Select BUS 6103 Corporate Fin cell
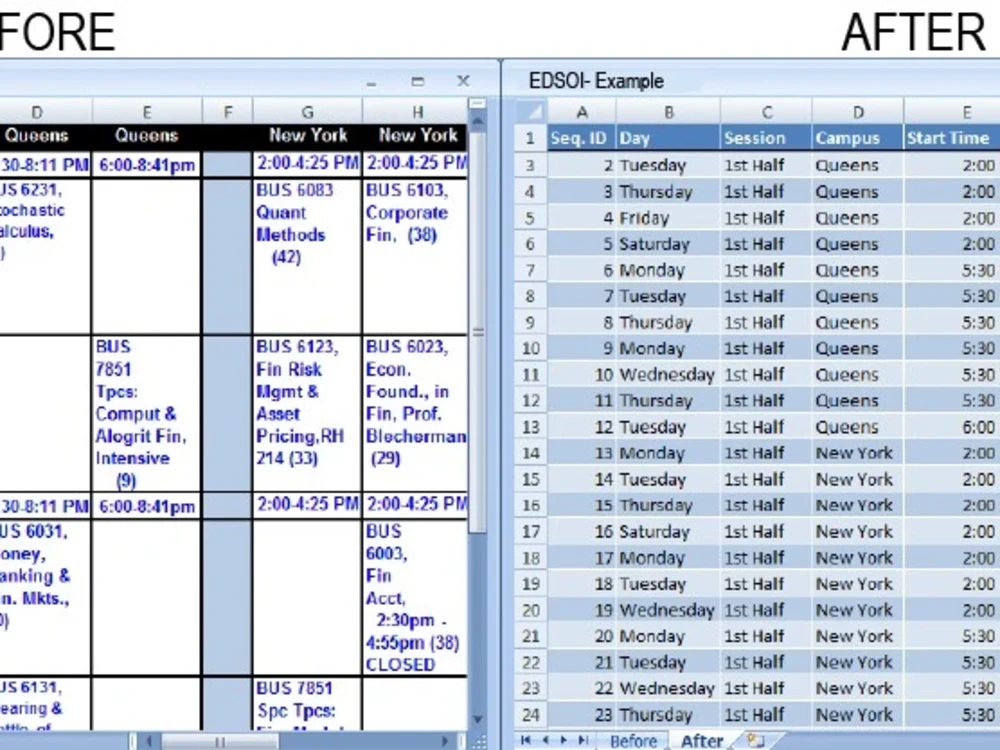 coord(415,256)
